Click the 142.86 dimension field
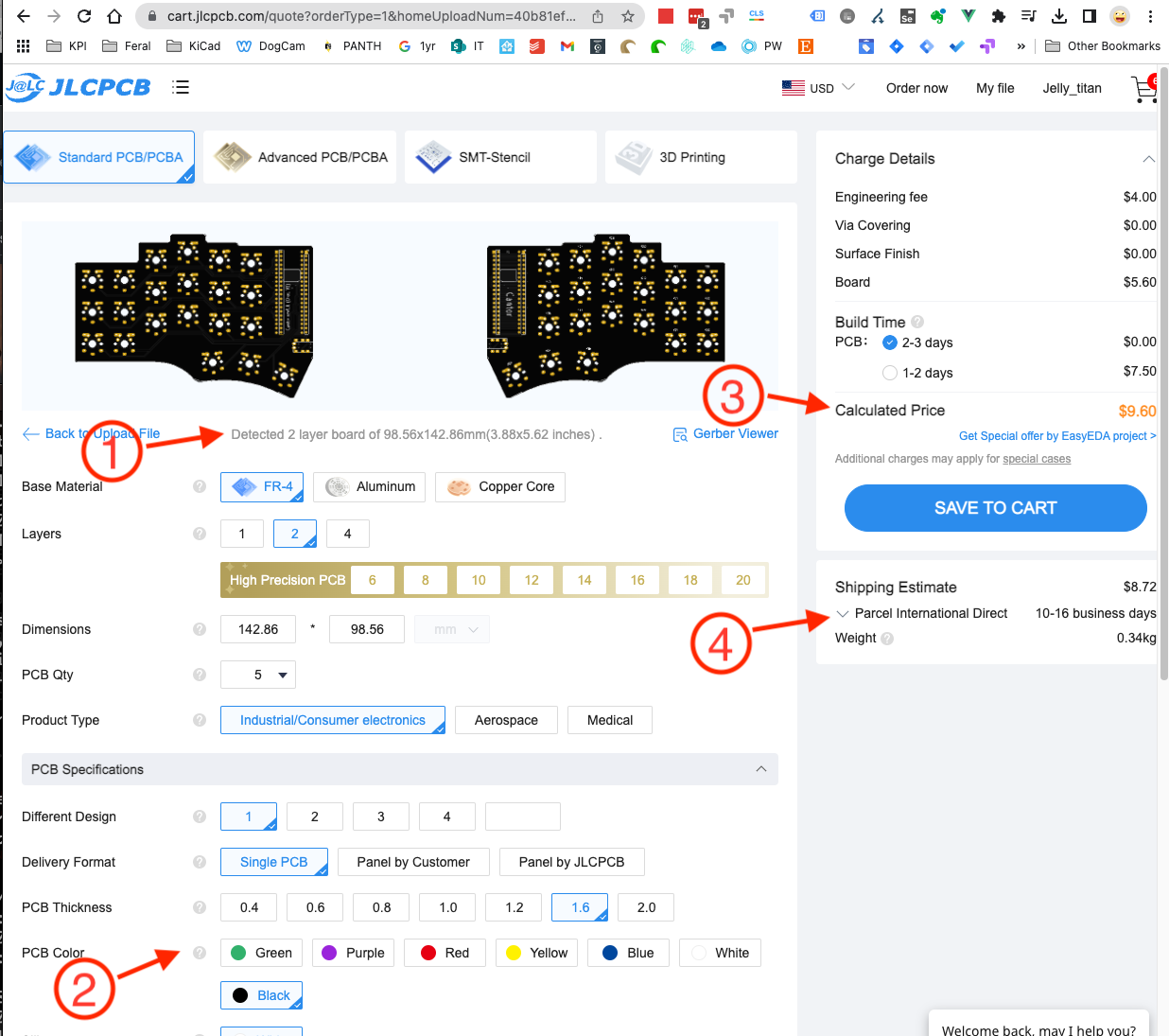Screen dimensions: 1169x1036 258,629
